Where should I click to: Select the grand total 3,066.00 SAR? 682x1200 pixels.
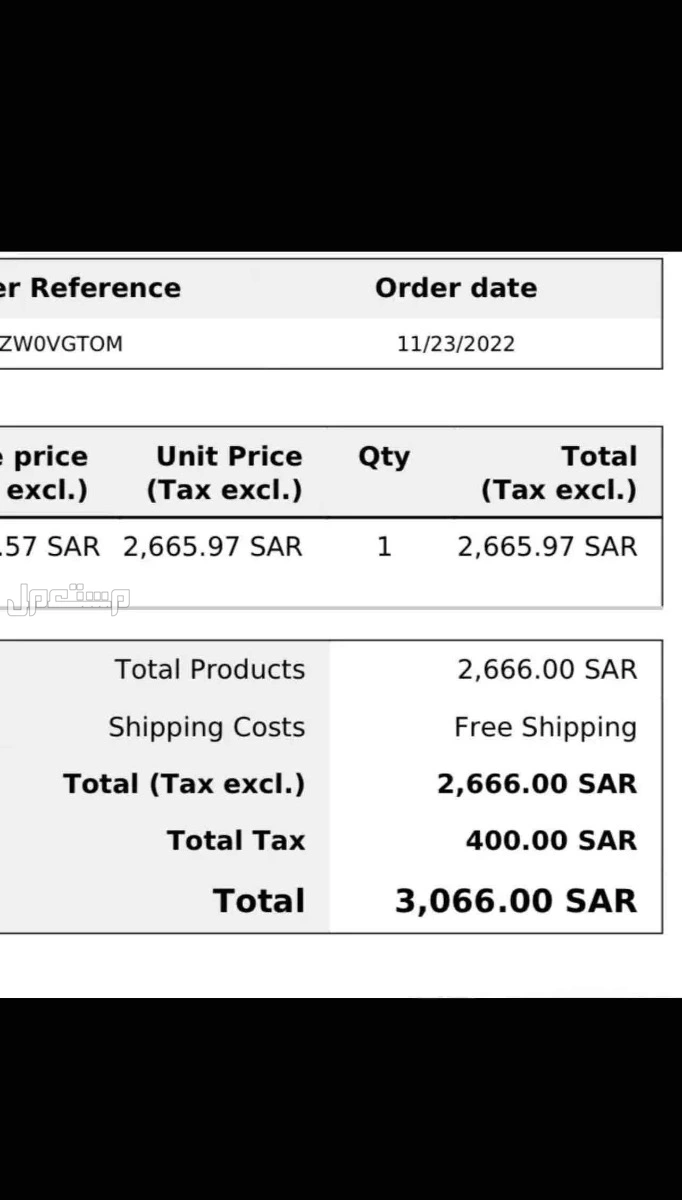pos(516,901)
